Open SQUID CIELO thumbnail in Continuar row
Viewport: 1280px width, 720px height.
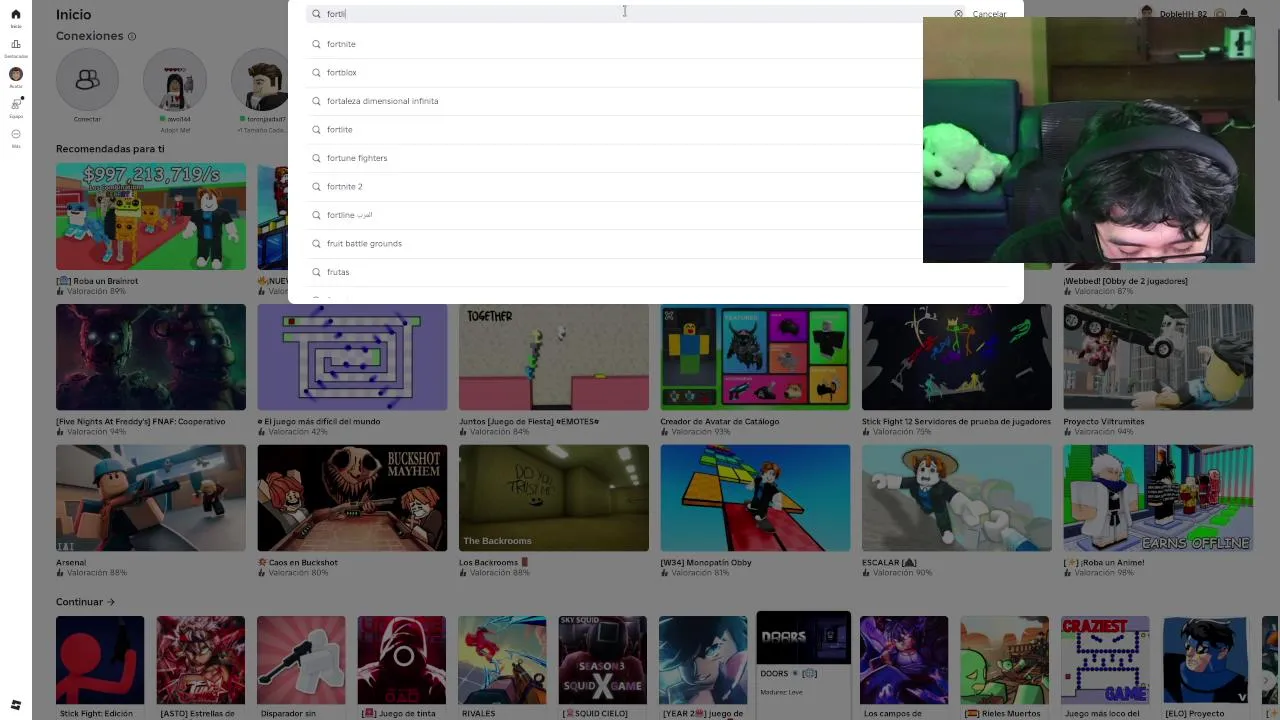coord(603,660)
